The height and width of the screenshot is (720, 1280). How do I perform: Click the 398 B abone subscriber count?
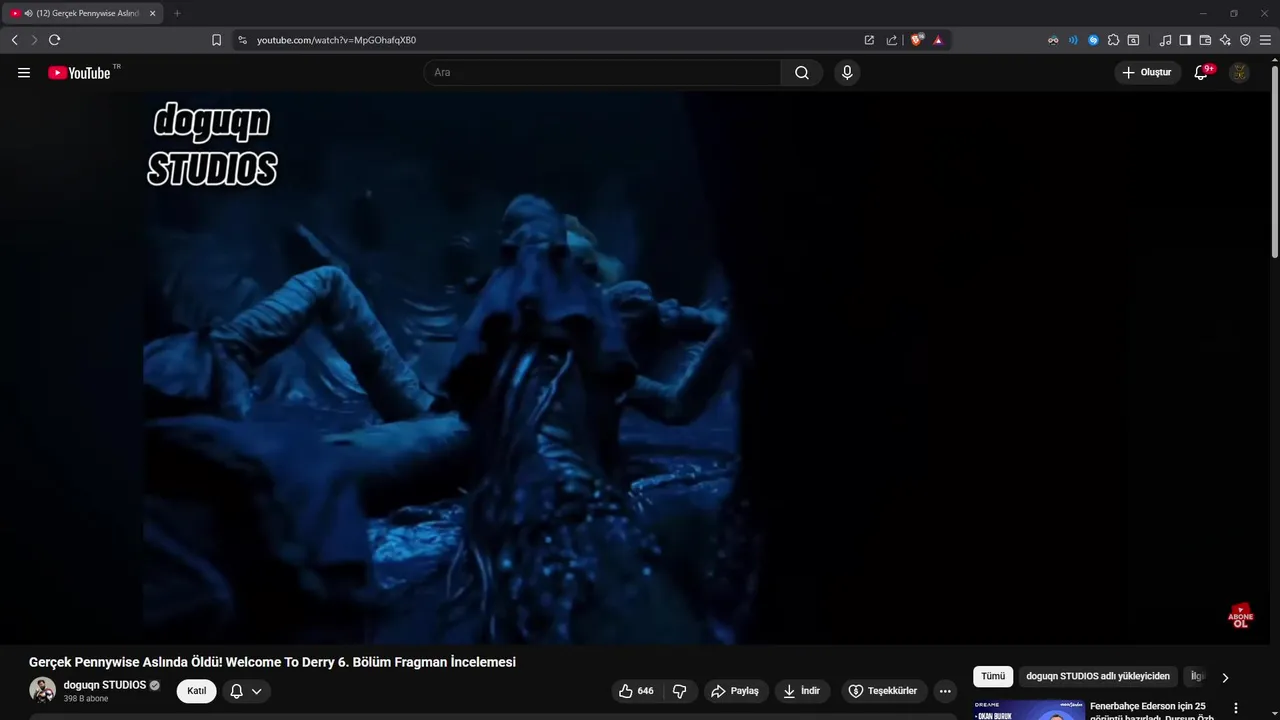coord(85,699)
